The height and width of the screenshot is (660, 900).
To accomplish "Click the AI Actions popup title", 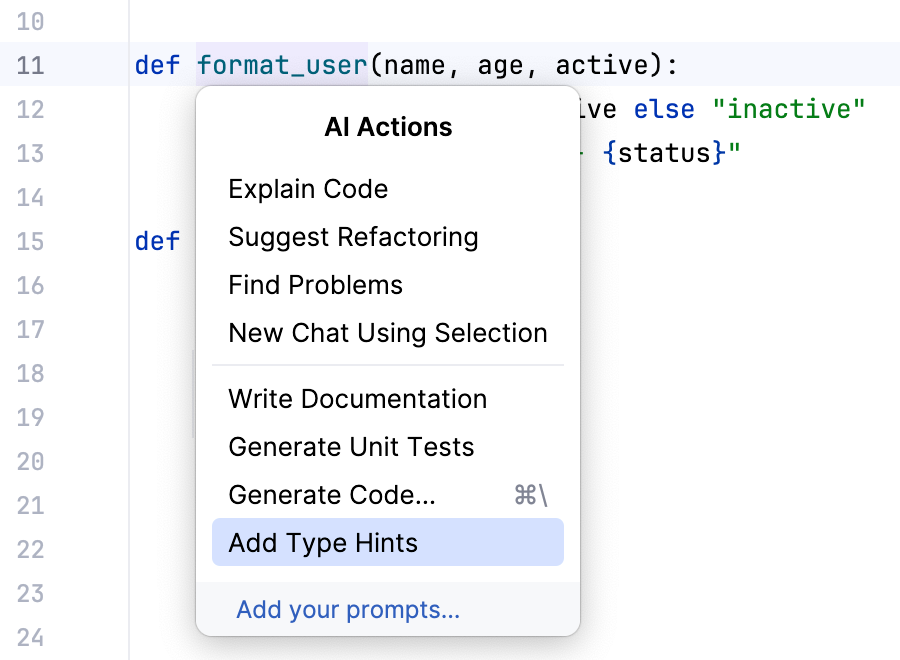I will coord(387,127).
